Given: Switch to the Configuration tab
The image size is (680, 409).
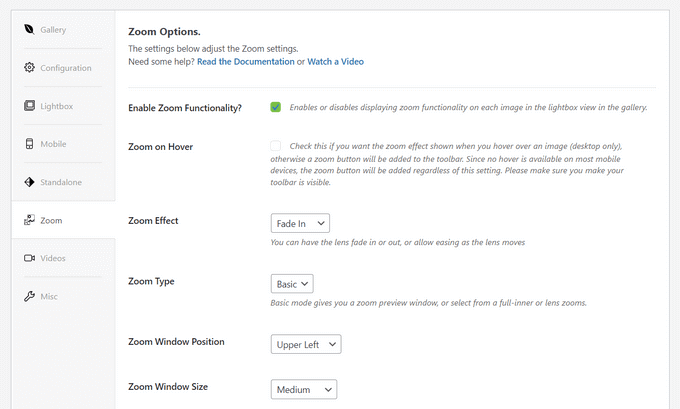Looking at the screenshot, I should tap(63, 68).
